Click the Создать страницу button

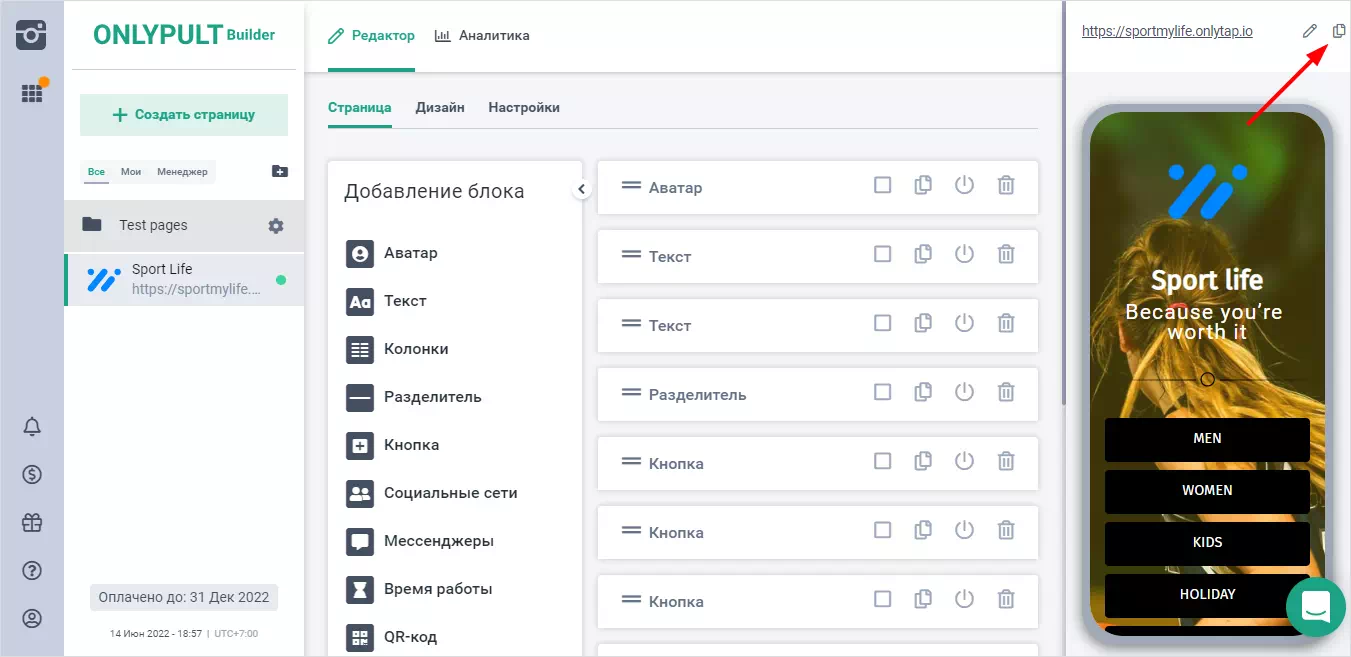pos(184,115)
